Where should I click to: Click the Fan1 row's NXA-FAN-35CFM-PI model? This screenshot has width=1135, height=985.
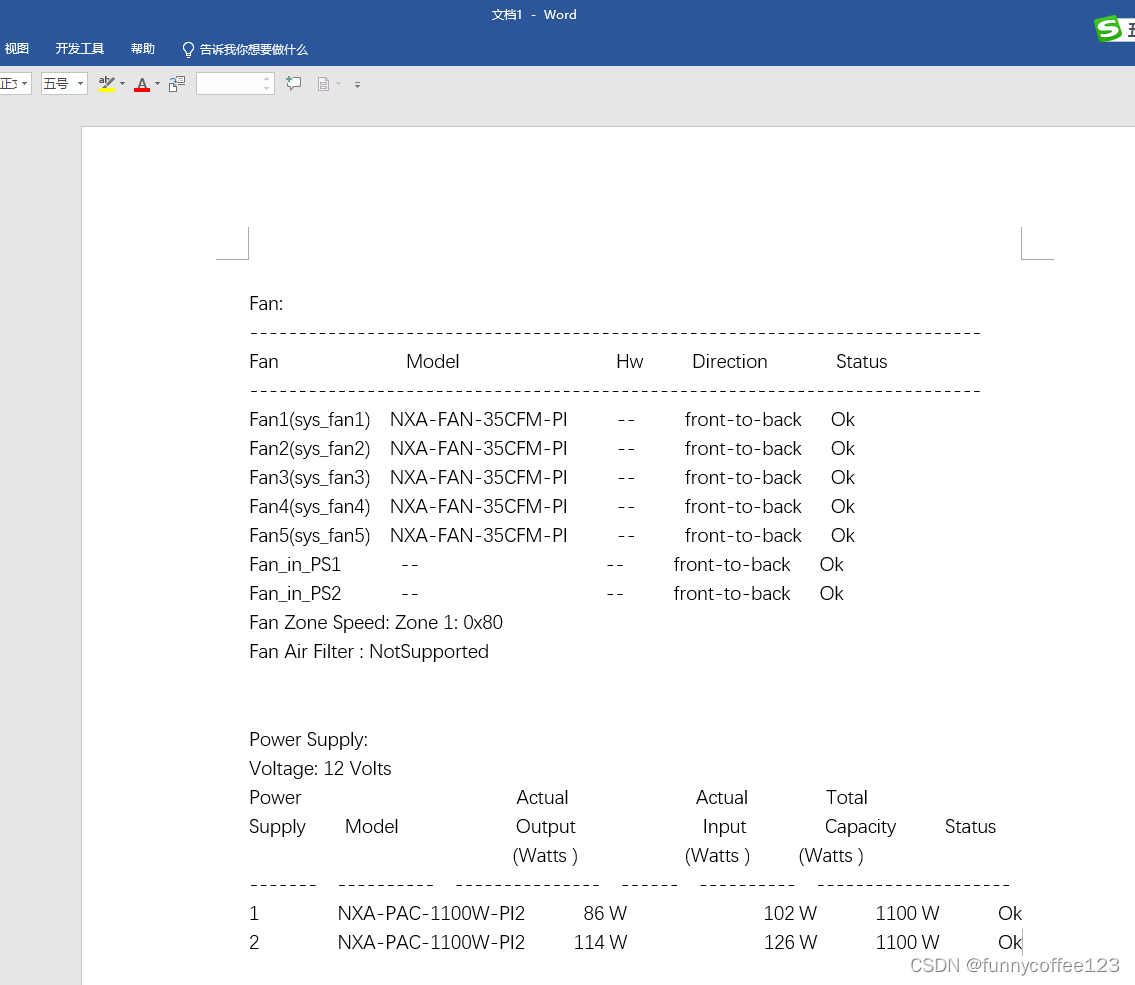[478, 420]
